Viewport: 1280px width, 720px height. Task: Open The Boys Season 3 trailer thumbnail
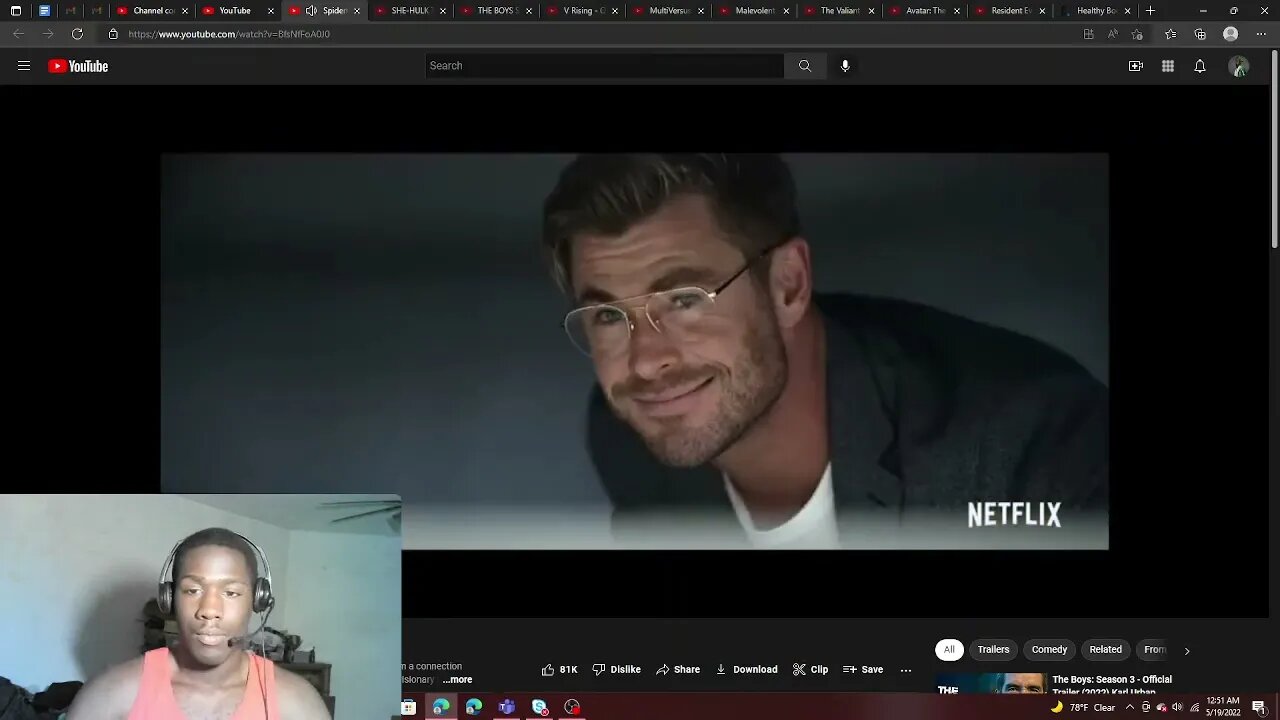(990, 684)
